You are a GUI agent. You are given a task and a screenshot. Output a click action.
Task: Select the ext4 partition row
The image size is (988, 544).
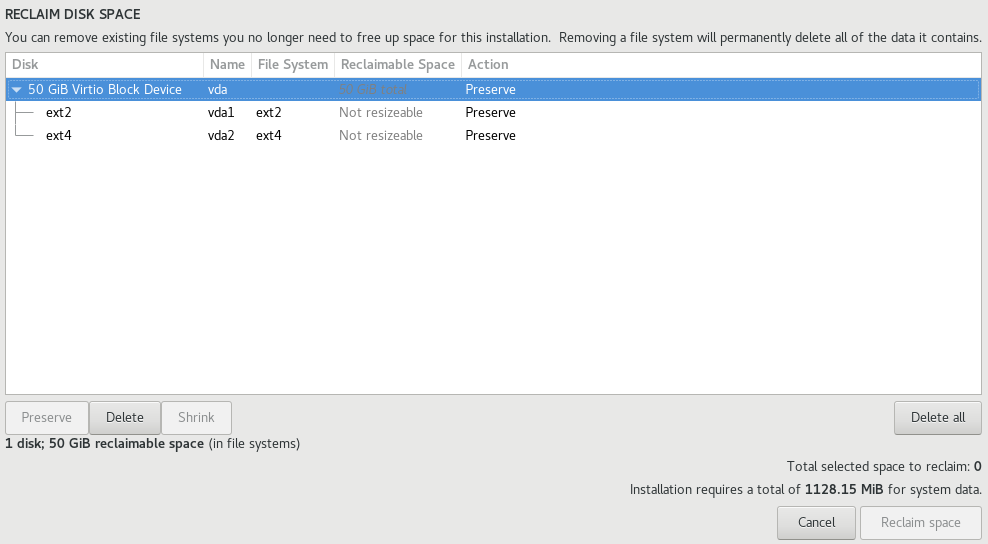pyautogui.click(x=58, y=135)
